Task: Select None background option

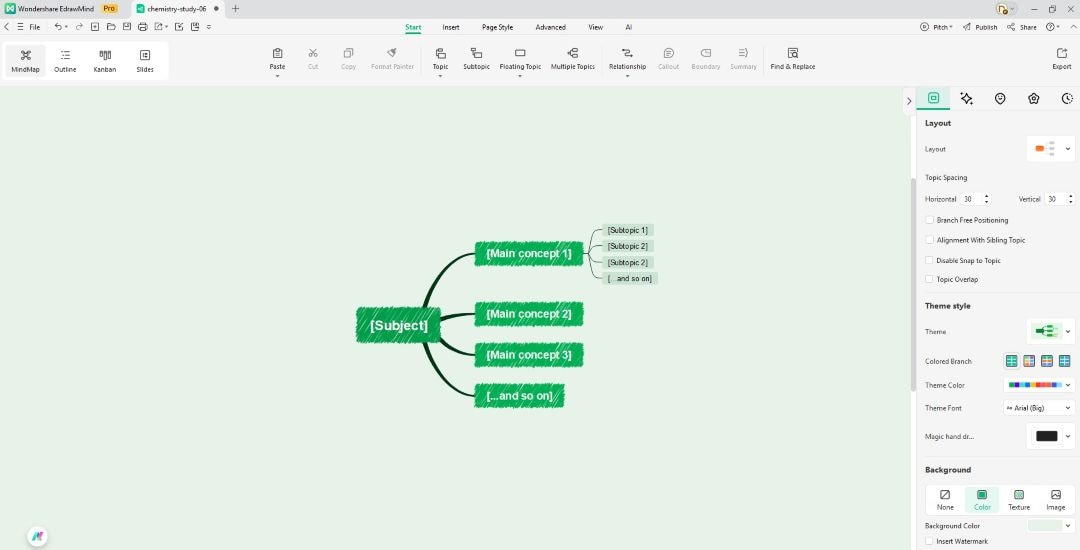Action: (945, 500)
